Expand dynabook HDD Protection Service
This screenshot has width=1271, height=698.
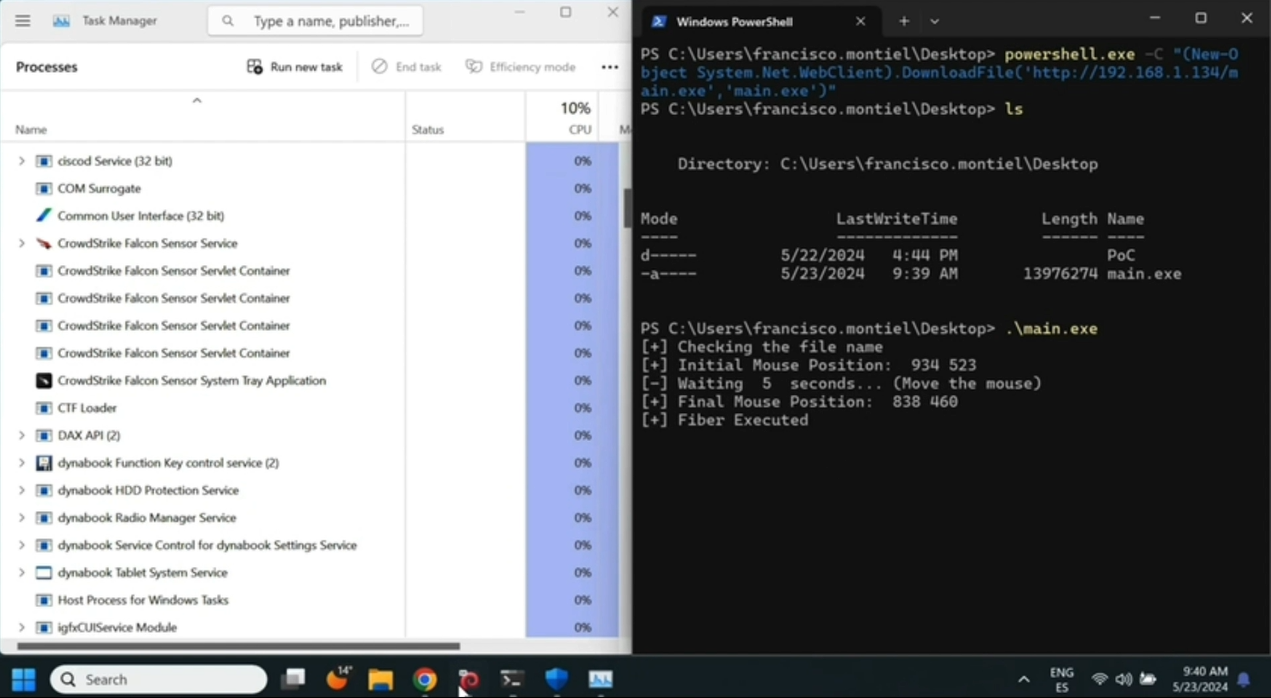[21, 491]
